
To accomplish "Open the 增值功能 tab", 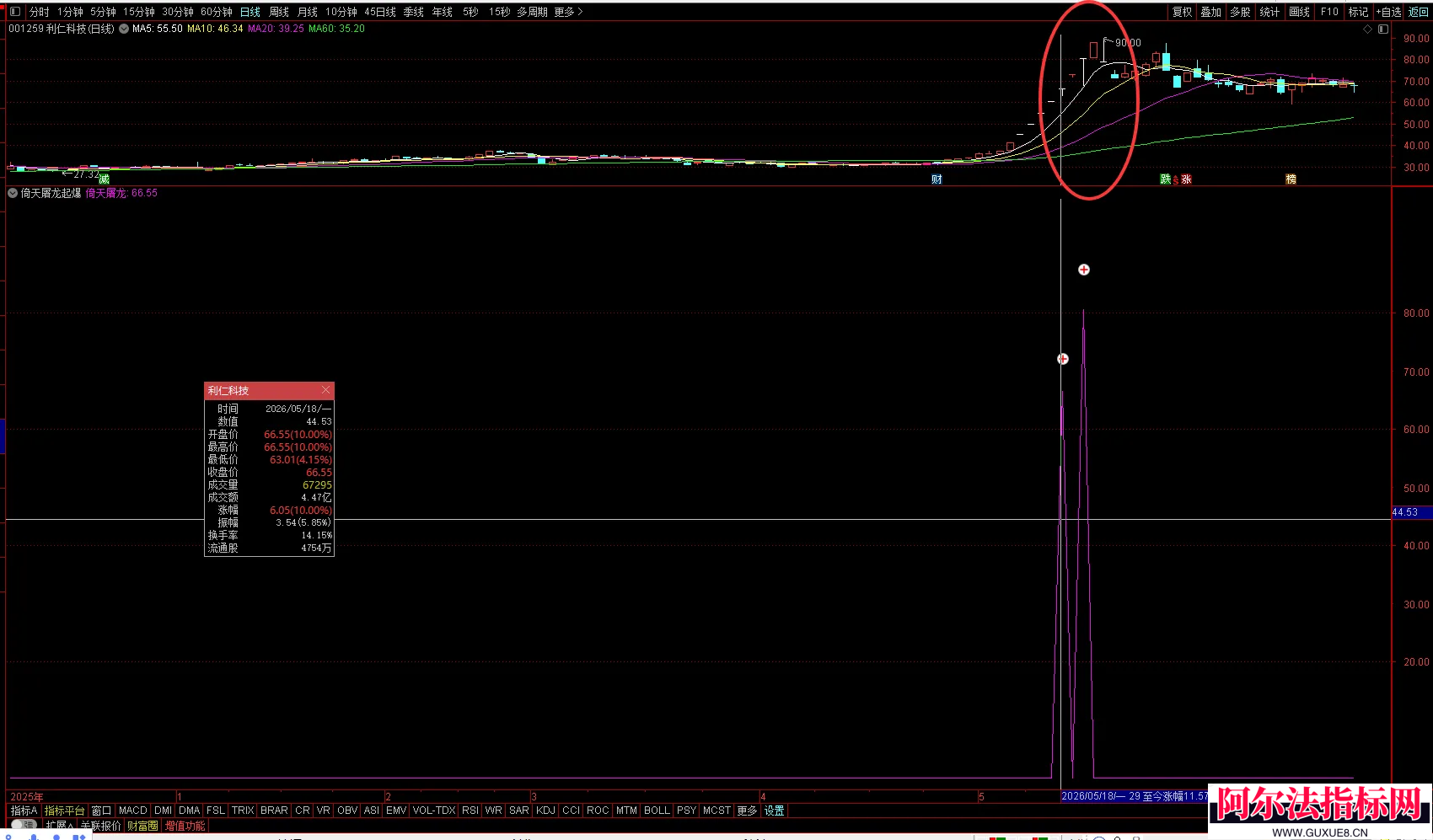I will click(x=185, y=826).
